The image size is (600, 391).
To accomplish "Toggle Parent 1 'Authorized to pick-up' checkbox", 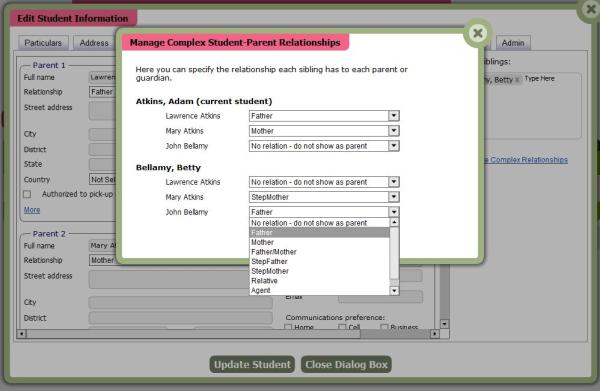I will [x=27, y=194].
